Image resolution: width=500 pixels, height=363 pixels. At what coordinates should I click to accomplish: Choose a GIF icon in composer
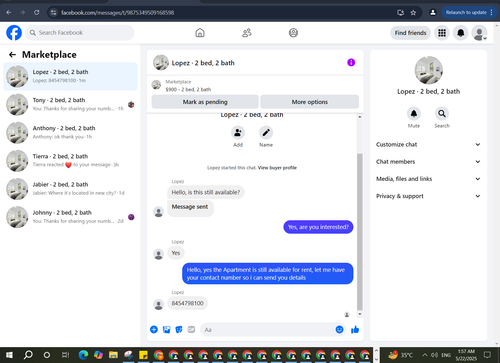pos(191,330)
